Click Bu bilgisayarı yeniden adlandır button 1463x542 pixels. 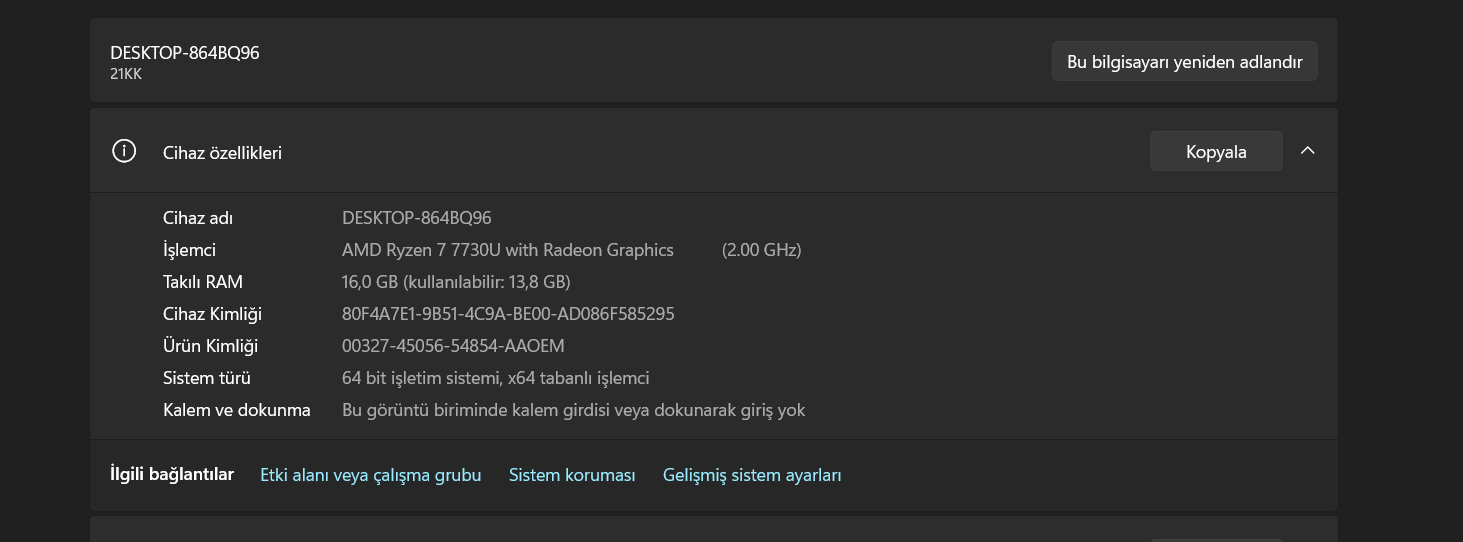pyautogui.click(x=1184, y=61)
